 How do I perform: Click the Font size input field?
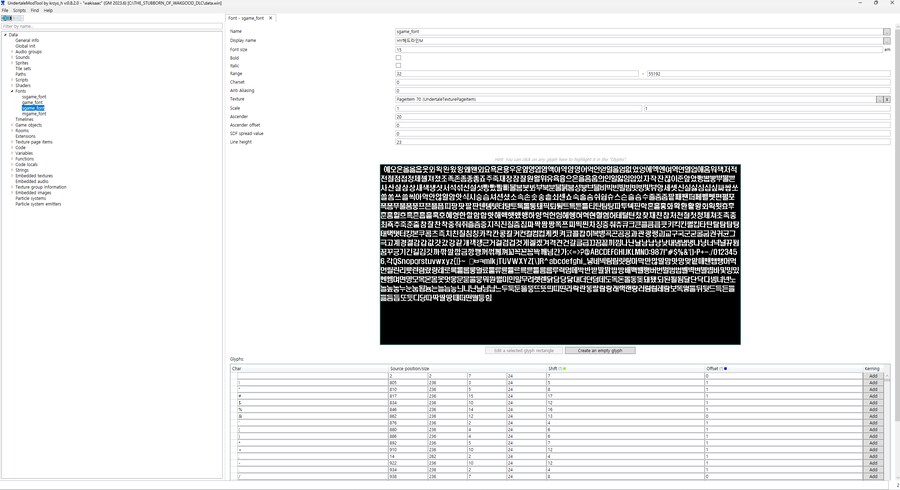pos(638,49)
